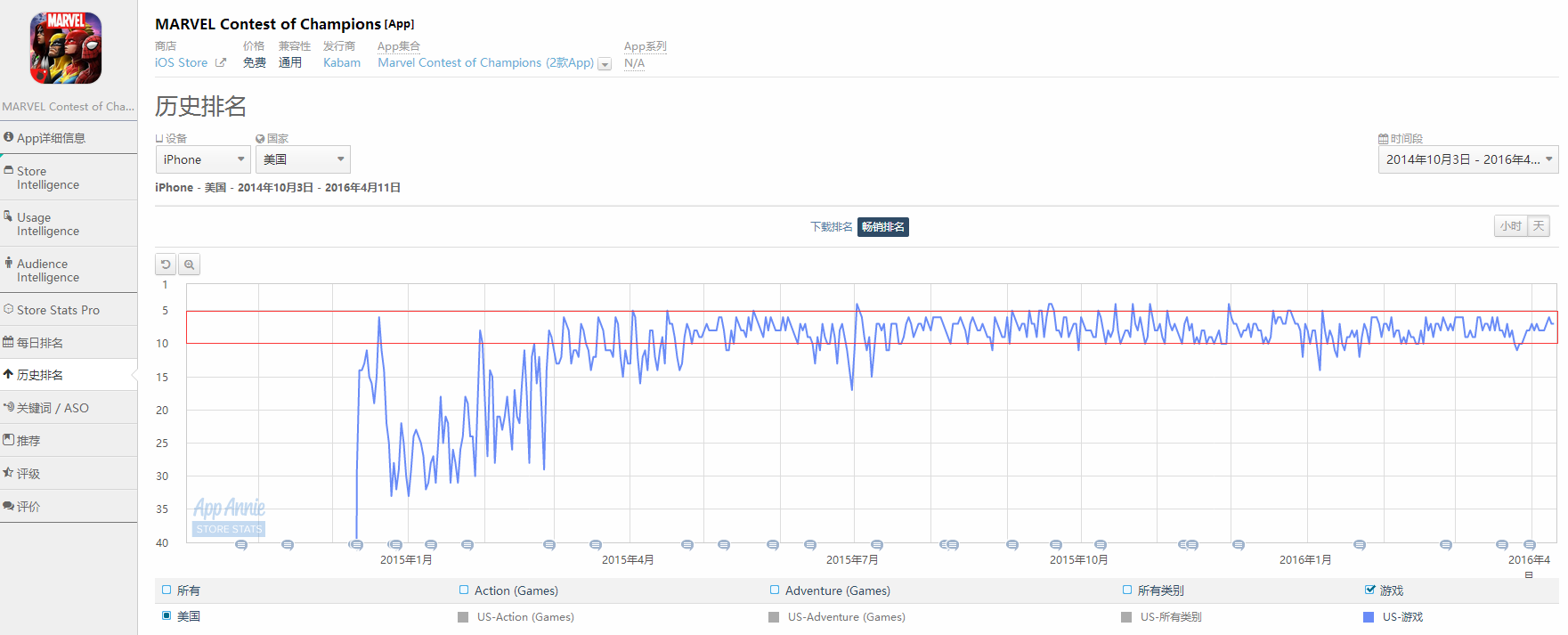
Task: Click the rightmost event marker on the timeline
Action: pyautogui.click(x=1530, y=545)
